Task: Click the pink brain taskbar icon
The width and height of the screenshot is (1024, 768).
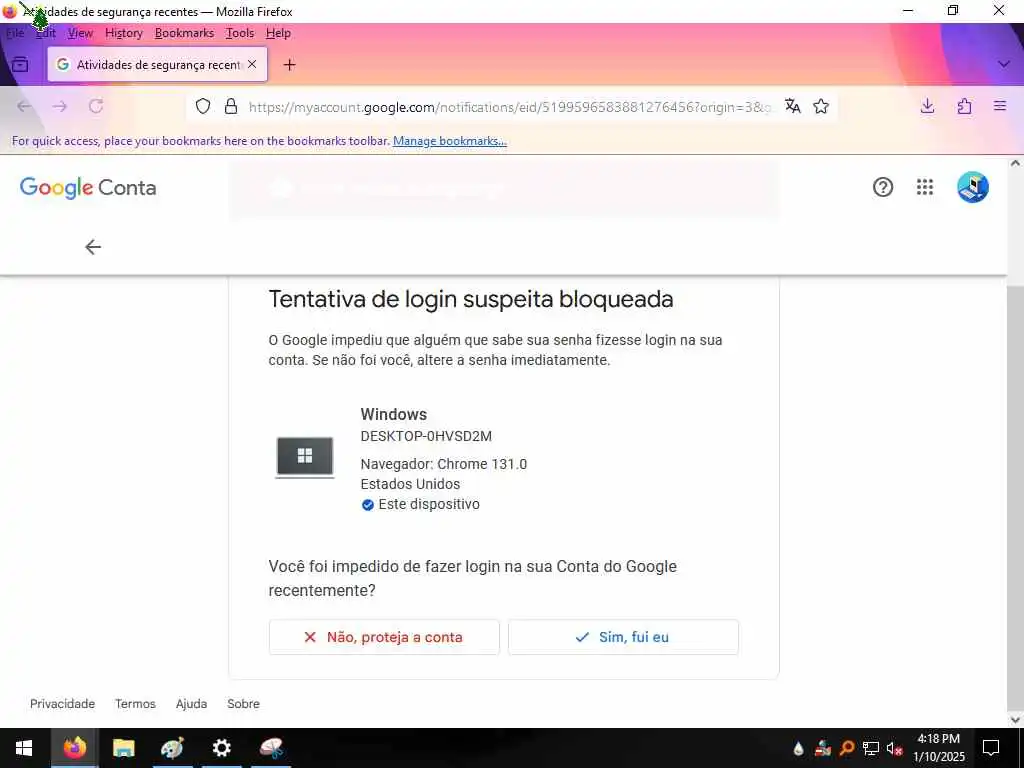Action: pos(271,748)
